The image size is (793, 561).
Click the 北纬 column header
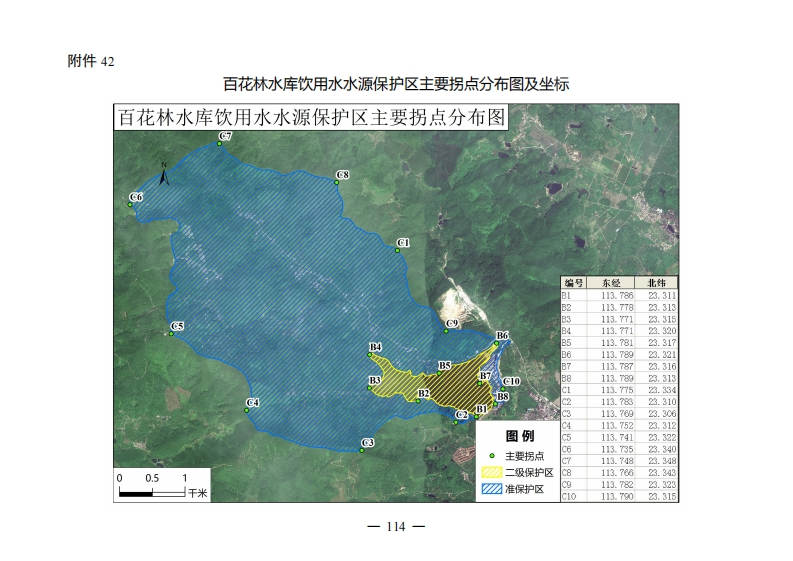click(x=656, y=284)
